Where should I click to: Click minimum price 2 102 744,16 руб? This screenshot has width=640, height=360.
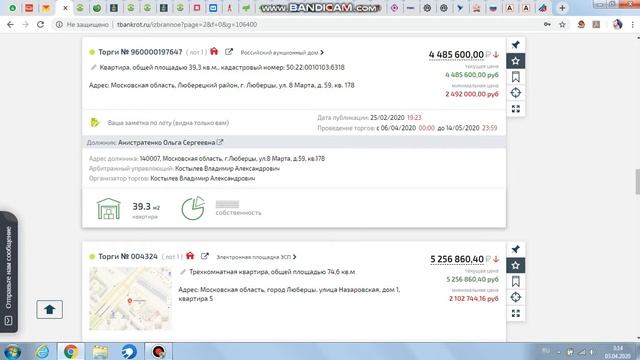(473, 298)
